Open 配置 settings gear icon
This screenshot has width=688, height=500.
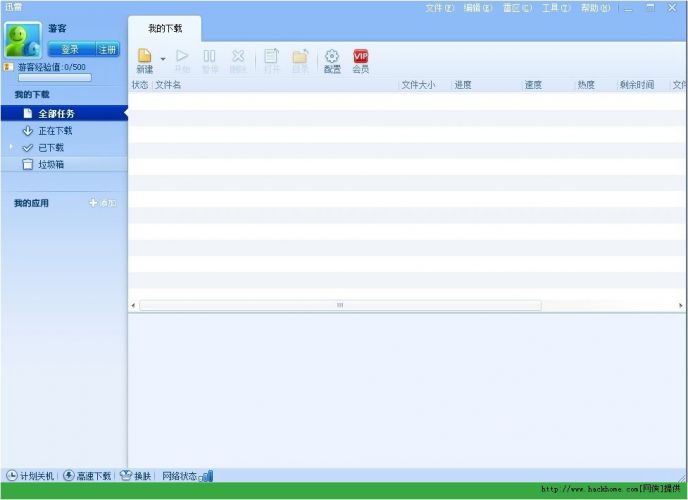332,57
